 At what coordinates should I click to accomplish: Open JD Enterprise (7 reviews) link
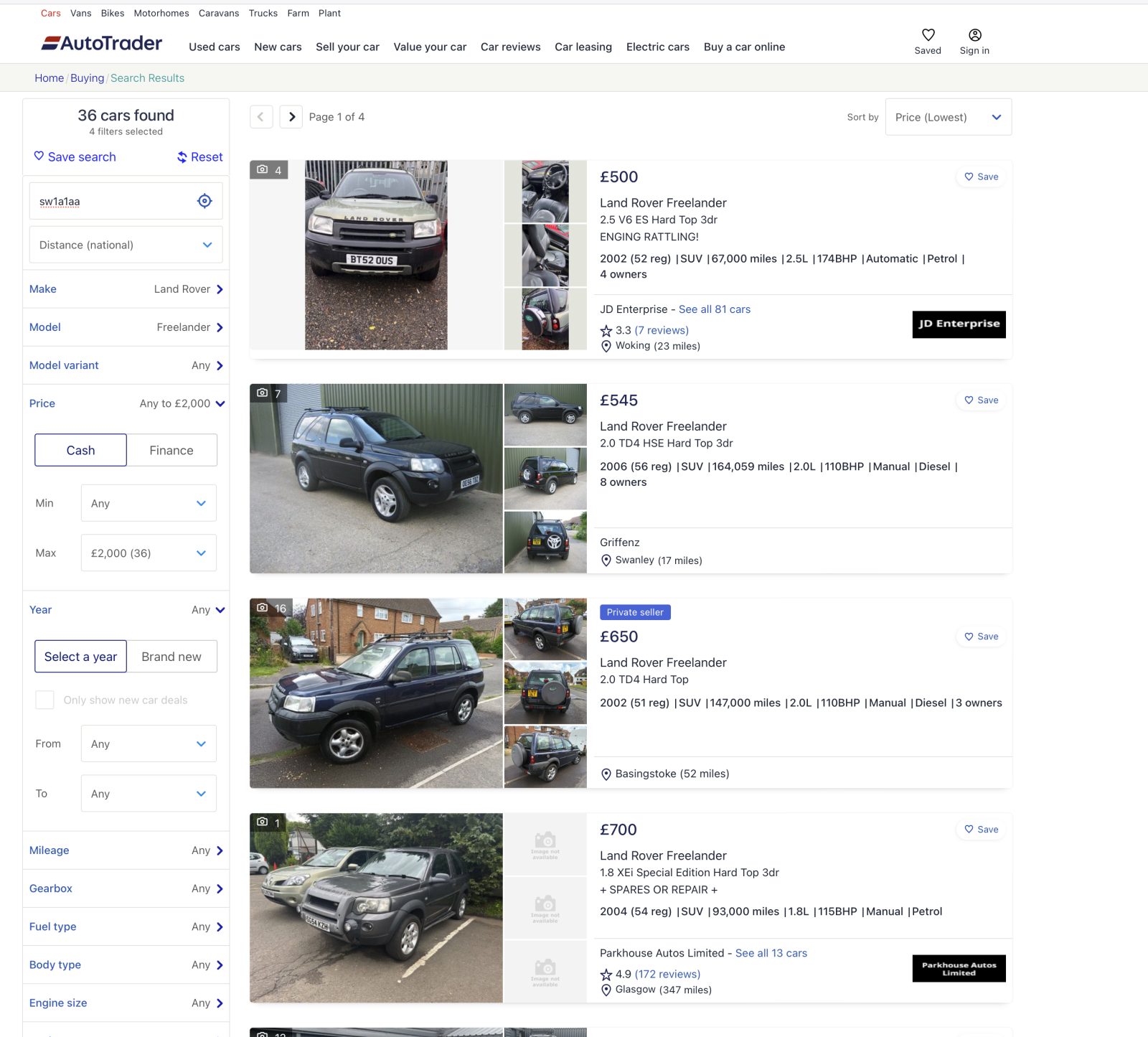(x=662, y=330)
